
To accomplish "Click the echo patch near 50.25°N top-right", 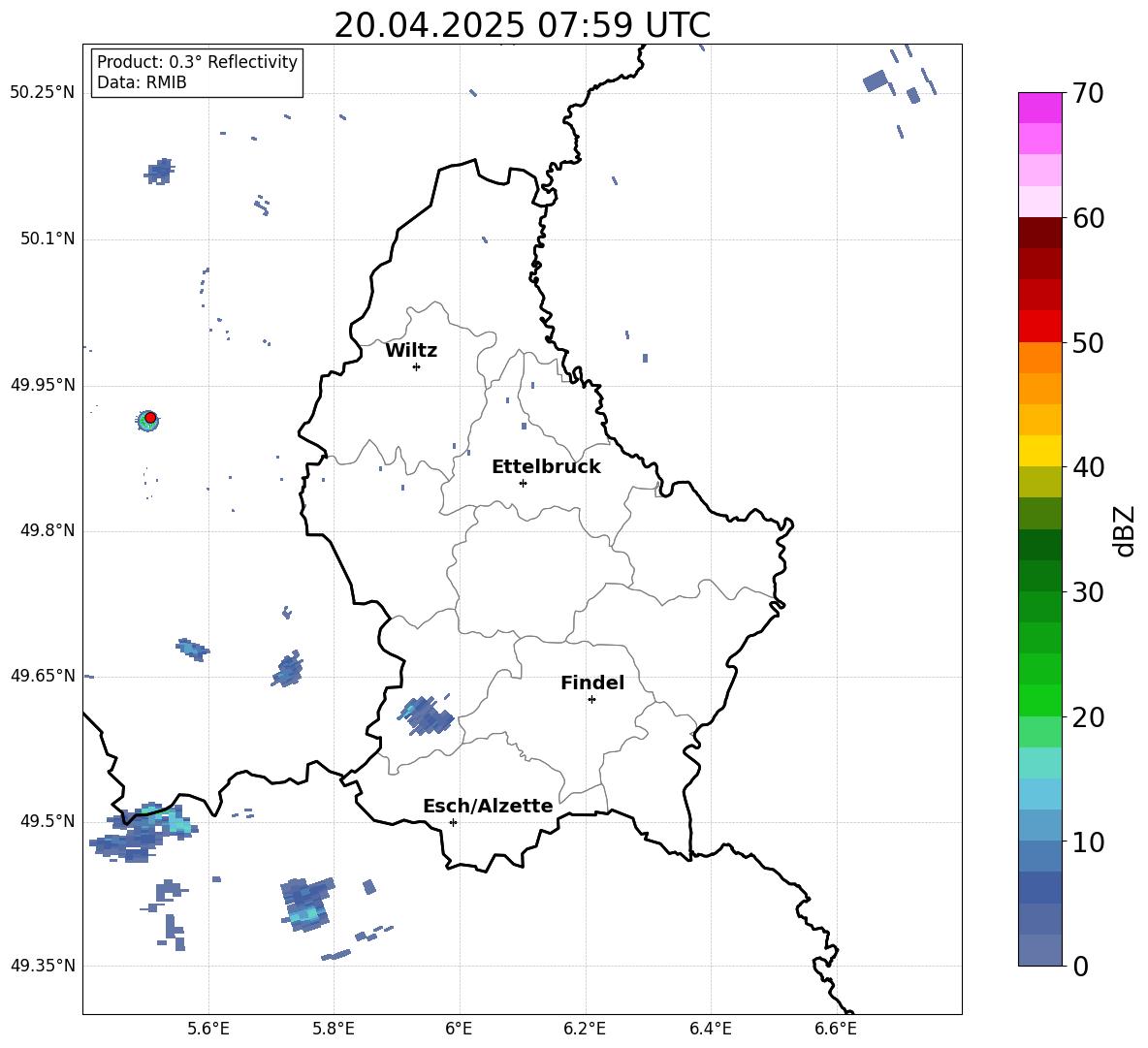I will pos(875,80).
